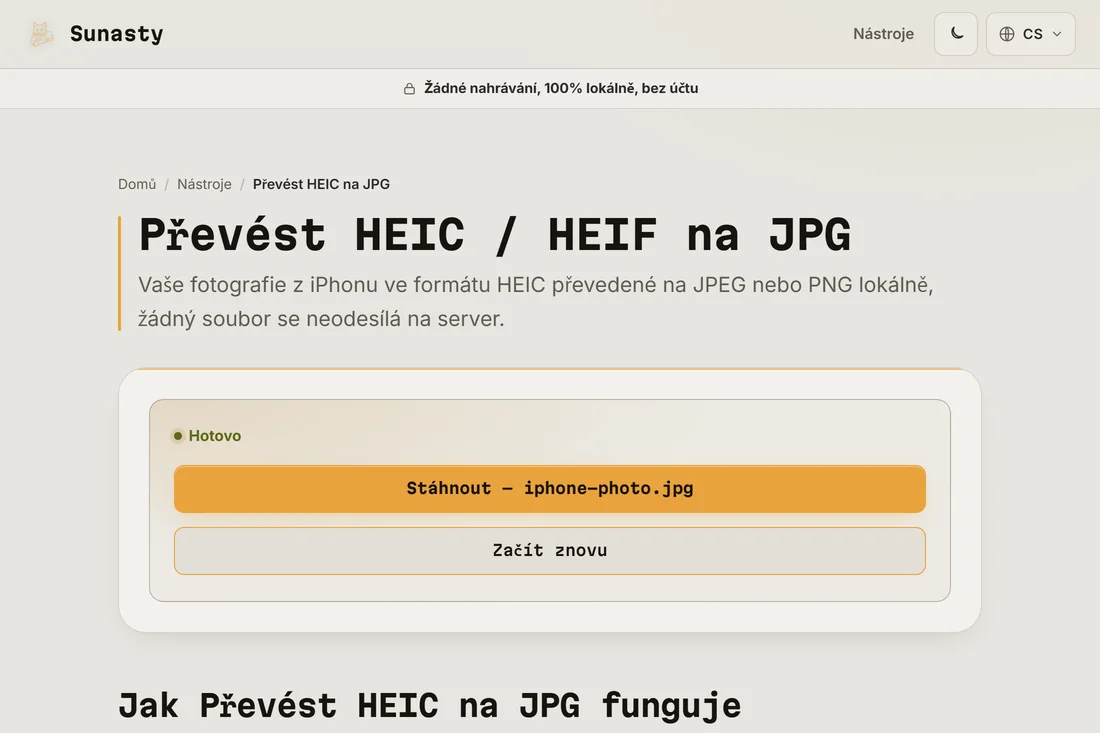The image size is (1100, 733).
Task: Click the Začít znovu button
Action: coord(550,551)
